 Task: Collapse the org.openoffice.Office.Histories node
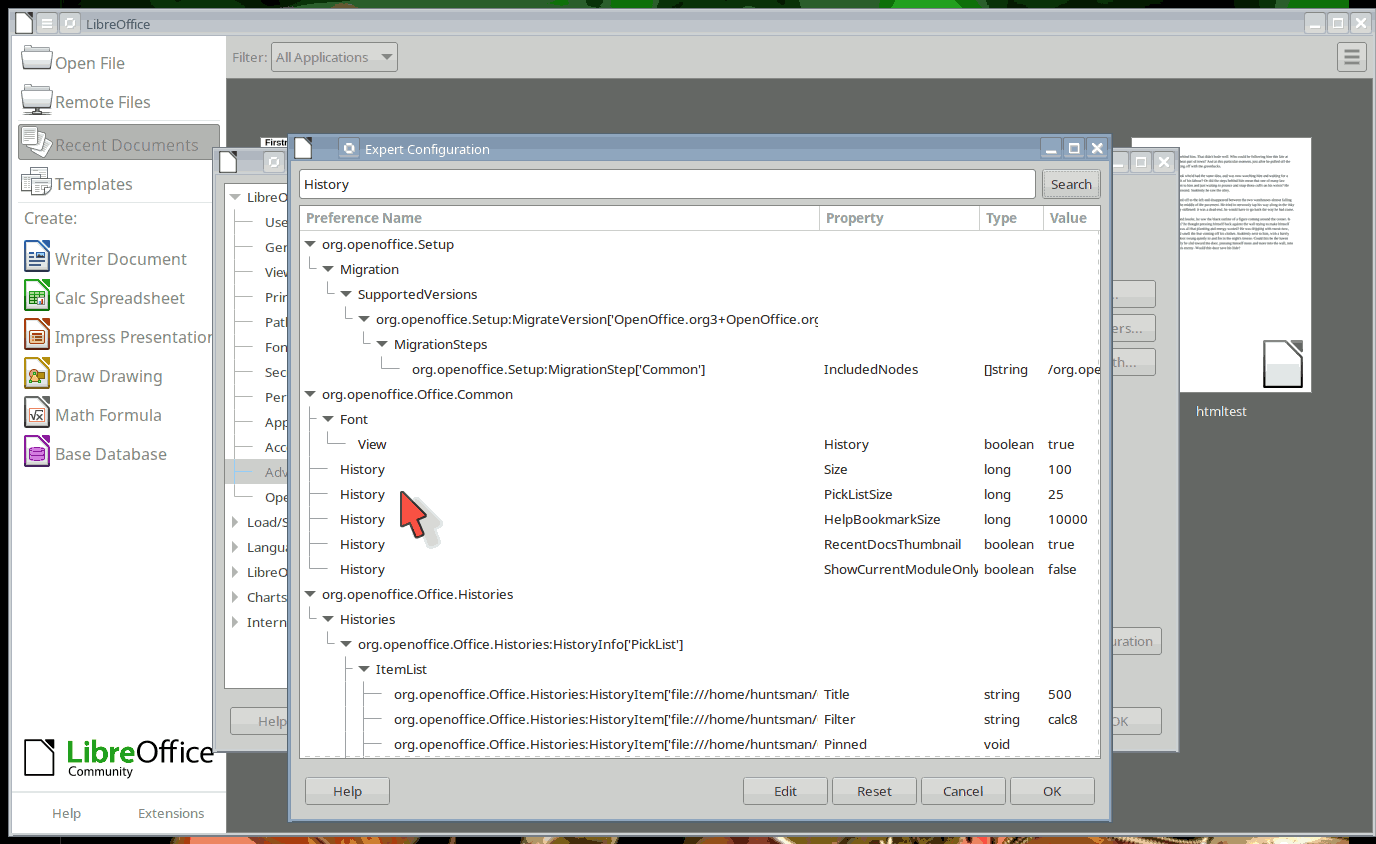[x=310, y=594]
